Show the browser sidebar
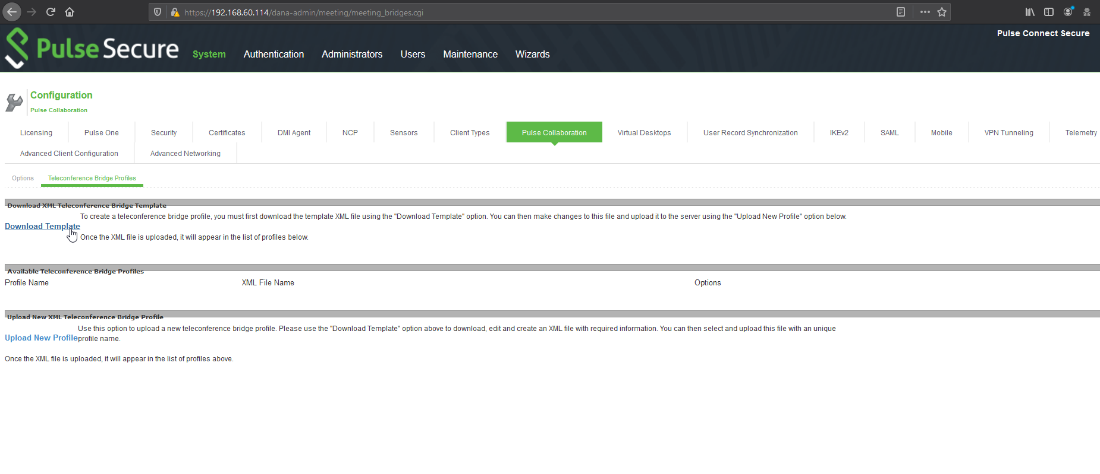 click(1049, 12)
